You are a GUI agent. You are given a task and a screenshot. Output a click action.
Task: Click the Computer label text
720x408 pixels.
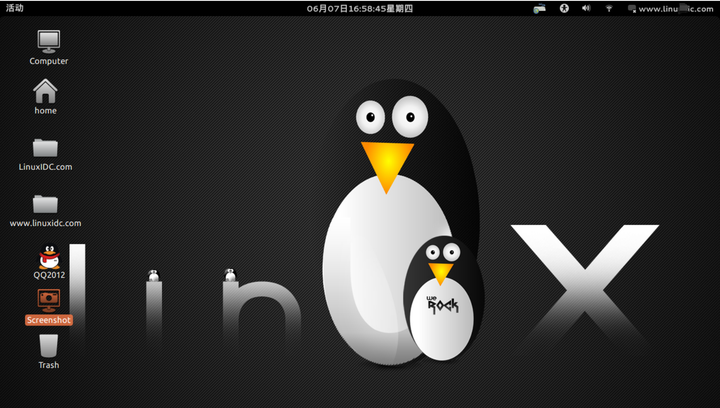49,61
